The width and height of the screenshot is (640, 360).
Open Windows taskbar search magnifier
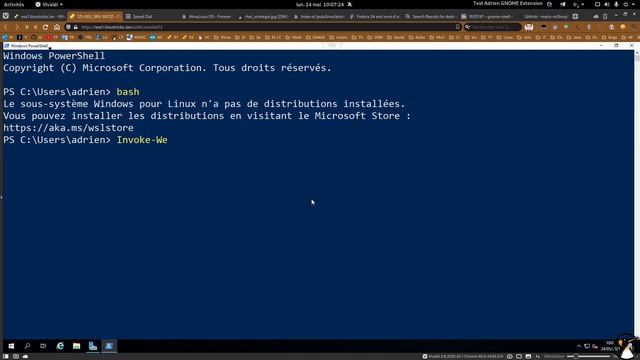27,346
